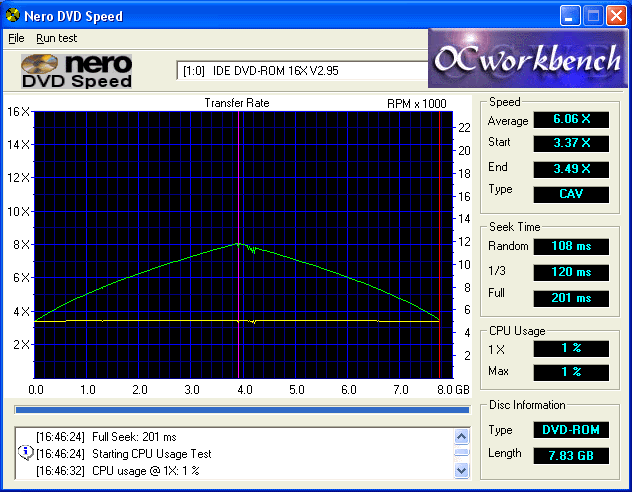Click the Full seek value 201 ms

tap(571, 299)
